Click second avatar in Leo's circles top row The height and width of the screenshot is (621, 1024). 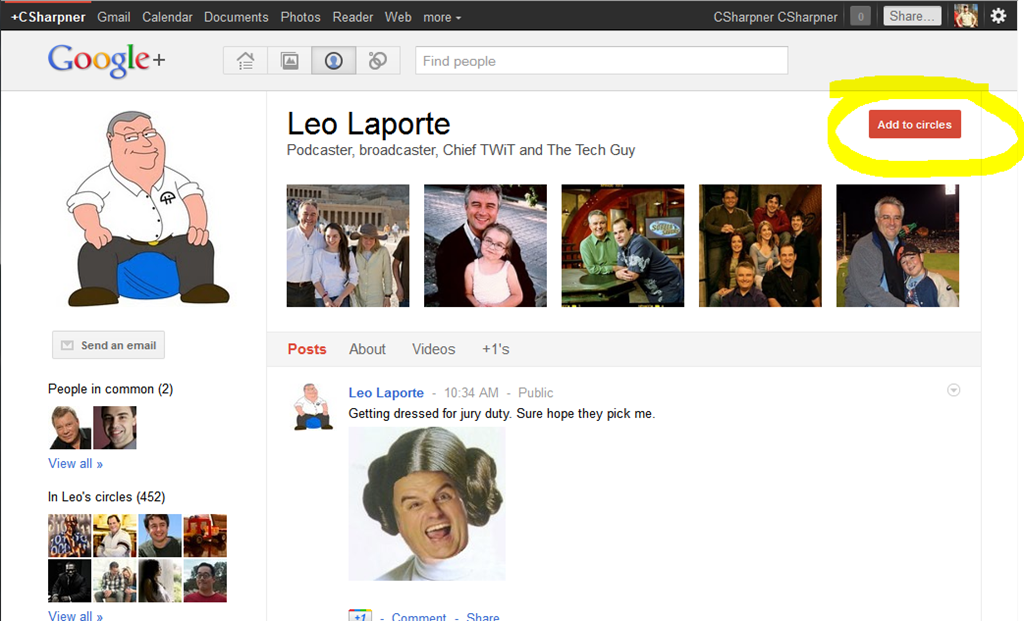pyautogui.click(x=115, y=535)
